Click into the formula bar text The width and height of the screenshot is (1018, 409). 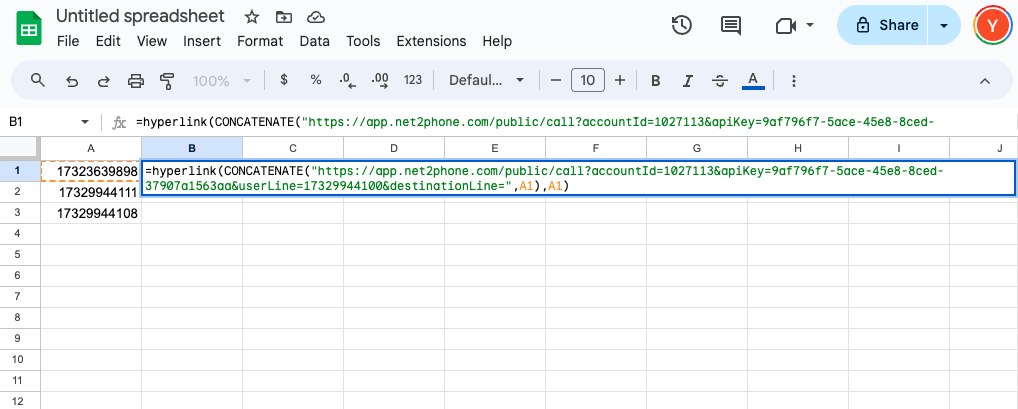535,122
